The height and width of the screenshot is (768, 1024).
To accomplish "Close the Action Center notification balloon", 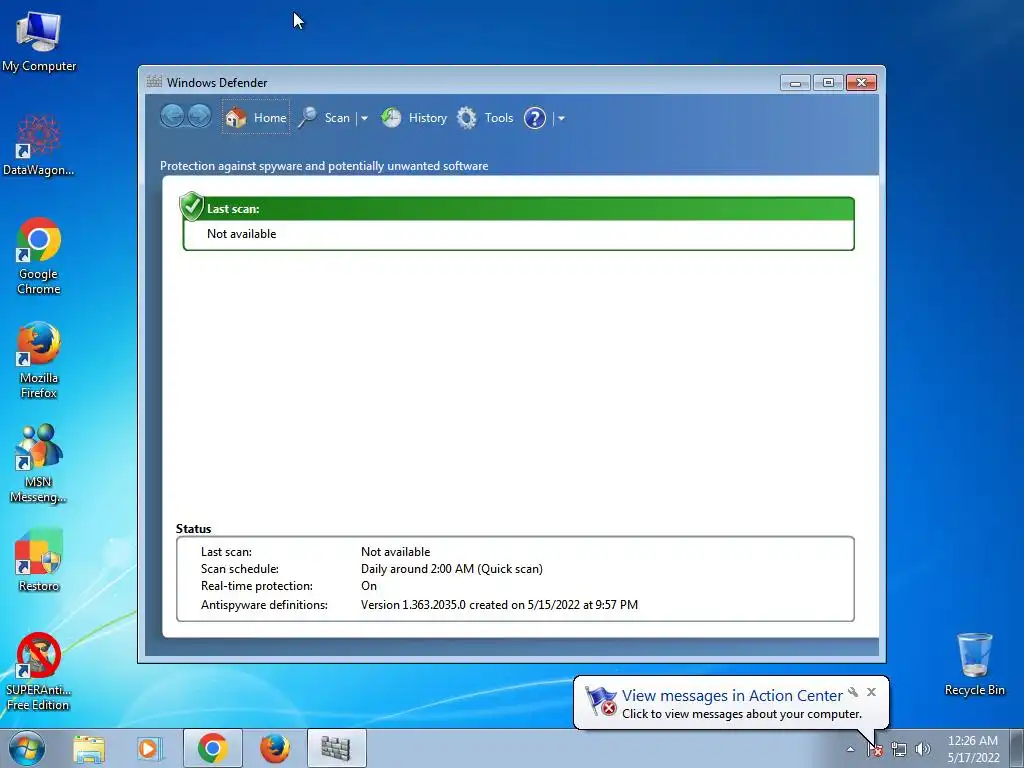I will pyautogui.click(x=871, y=692).
